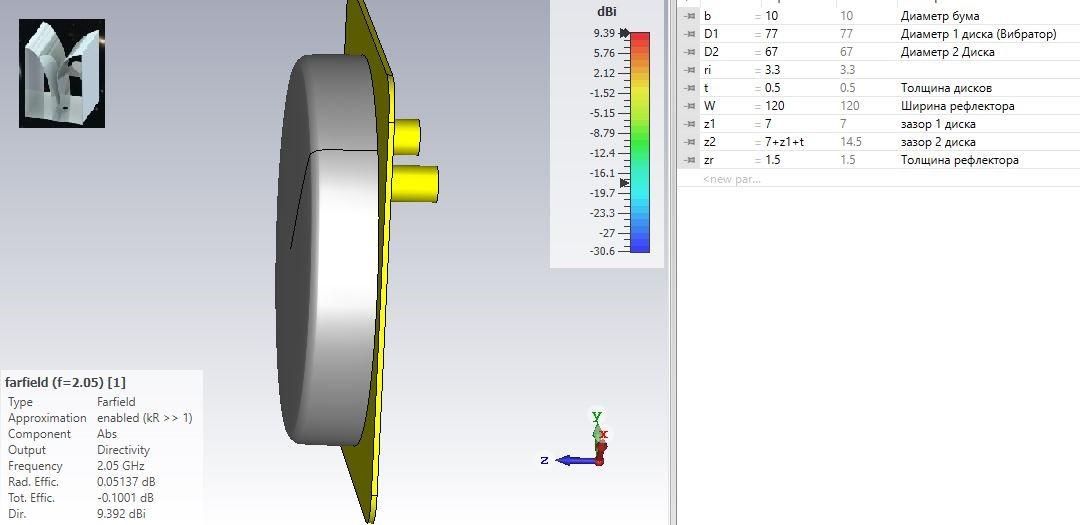Click the pin icon for parameter W

point(689,106)
